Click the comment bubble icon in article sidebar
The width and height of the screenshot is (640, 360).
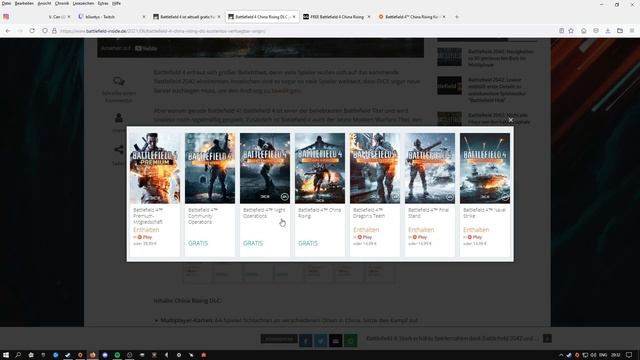pyautogui.click(x=119, y=81)
